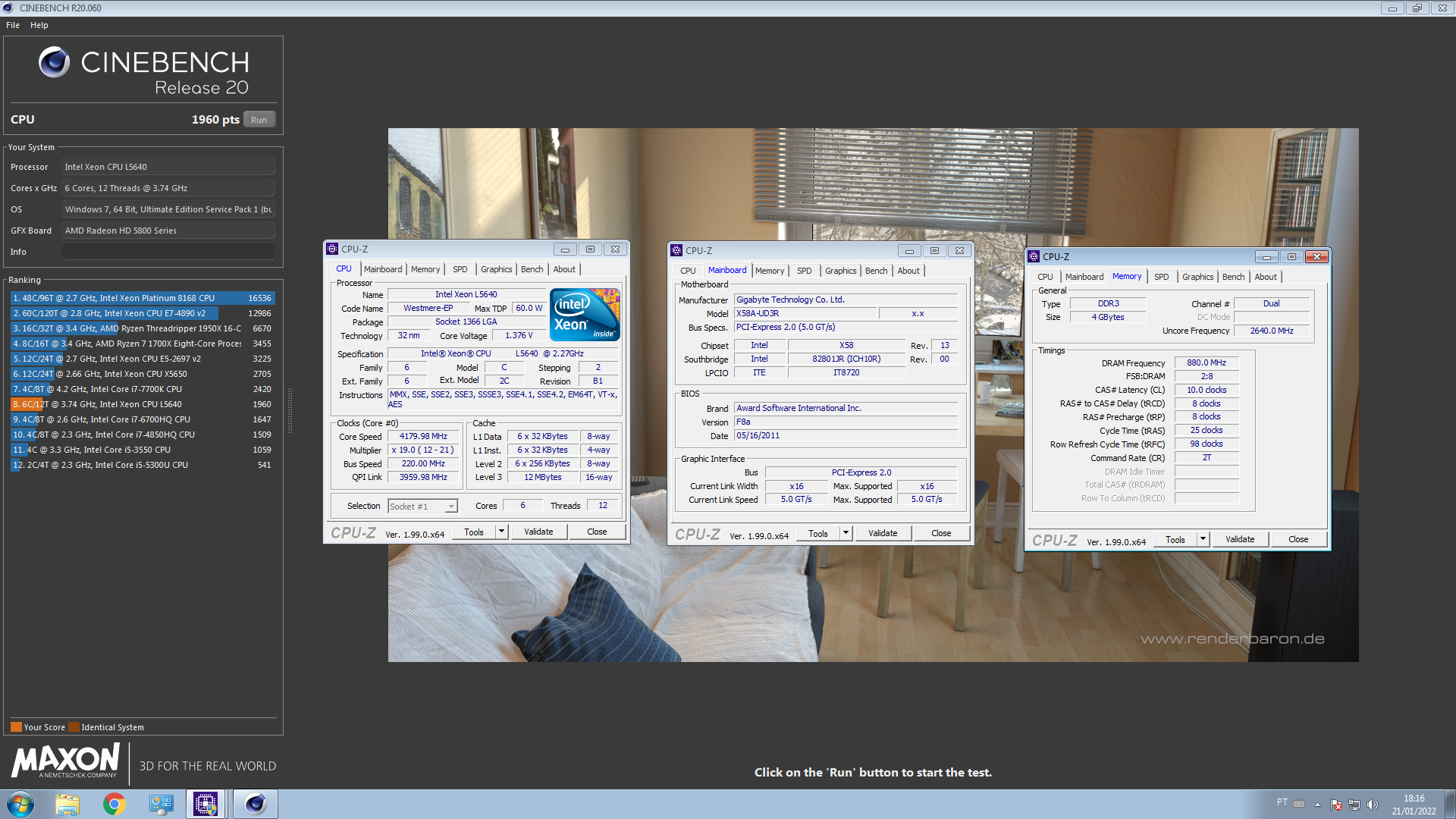Open the Help menu in Cinebench

(39, 25)
